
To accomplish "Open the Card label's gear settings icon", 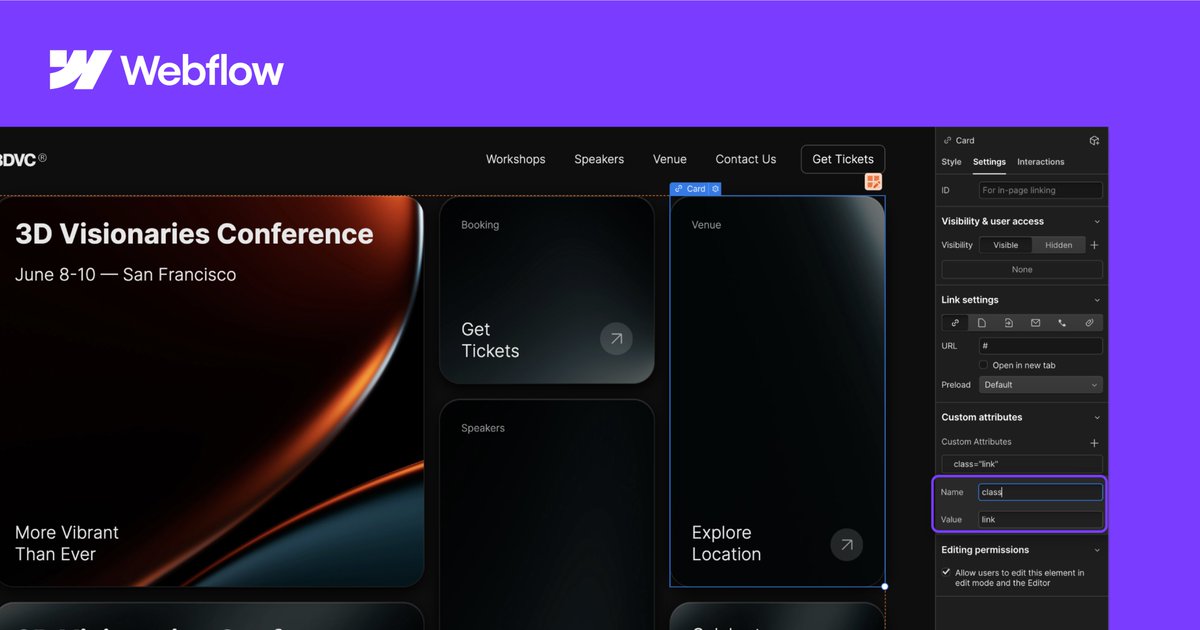I will [x=715, y=189].
